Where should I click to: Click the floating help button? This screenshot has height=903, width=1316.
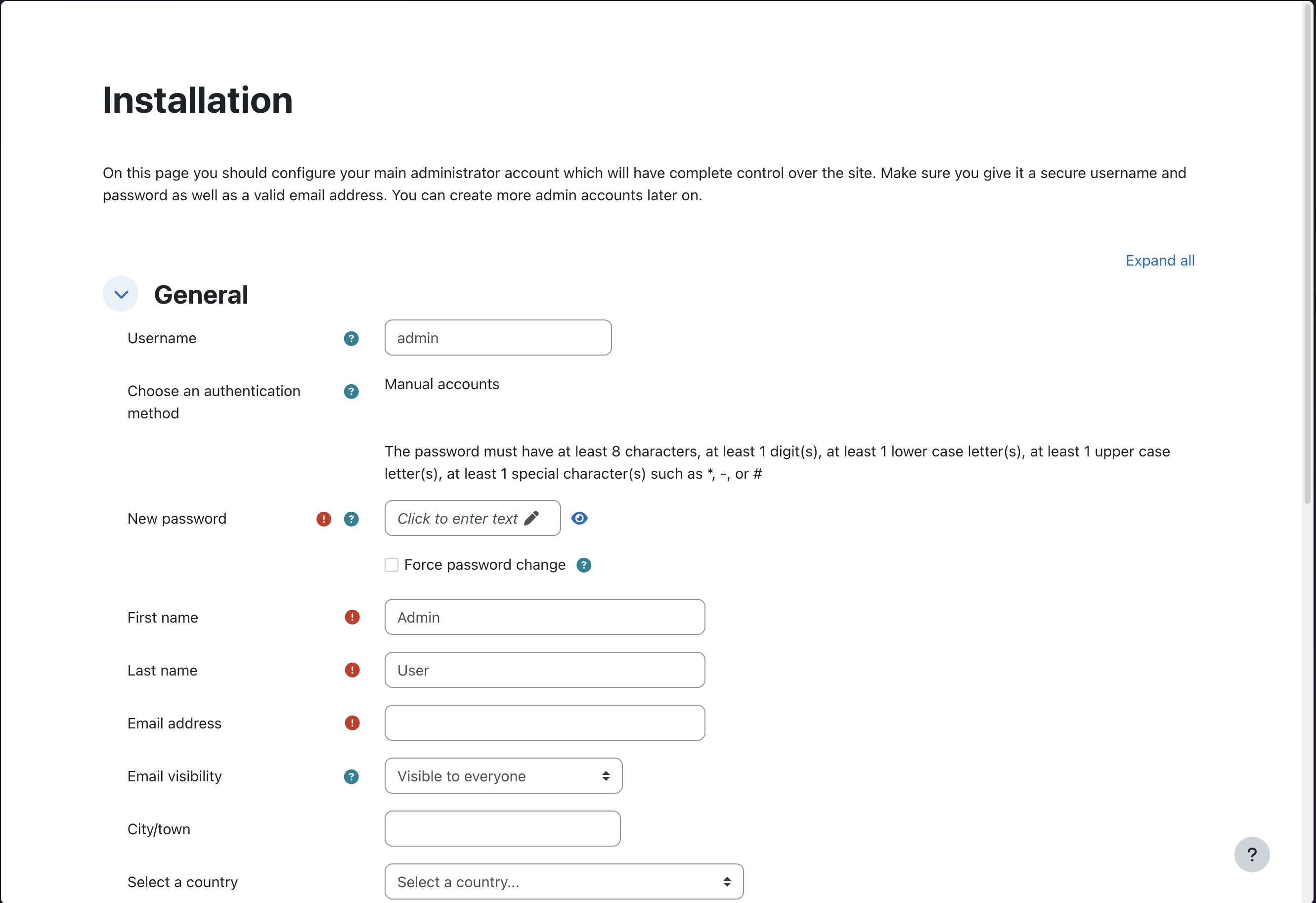pos(1251,854)
